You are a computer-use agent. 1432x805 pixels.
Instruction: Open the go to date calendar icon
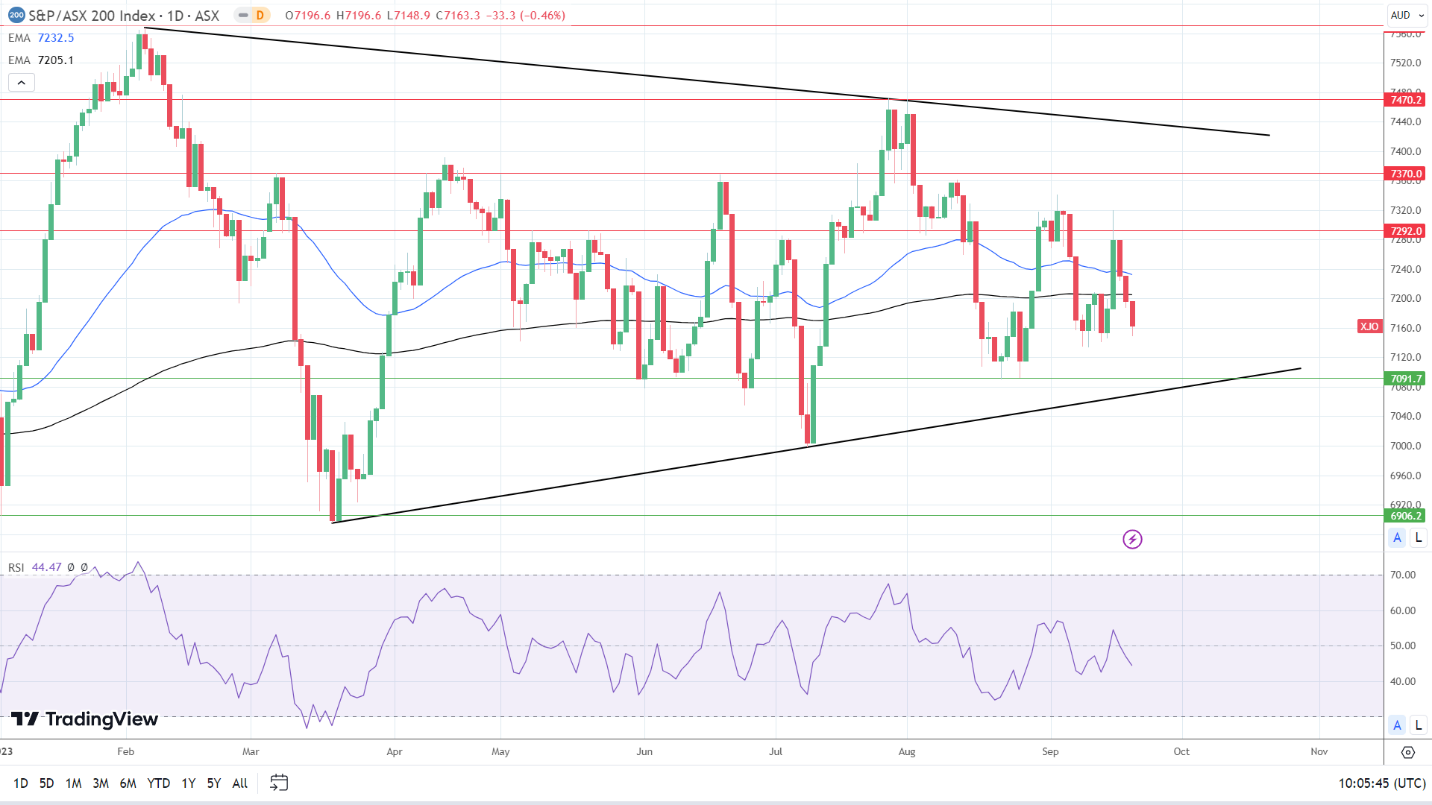tap(279, 782)
